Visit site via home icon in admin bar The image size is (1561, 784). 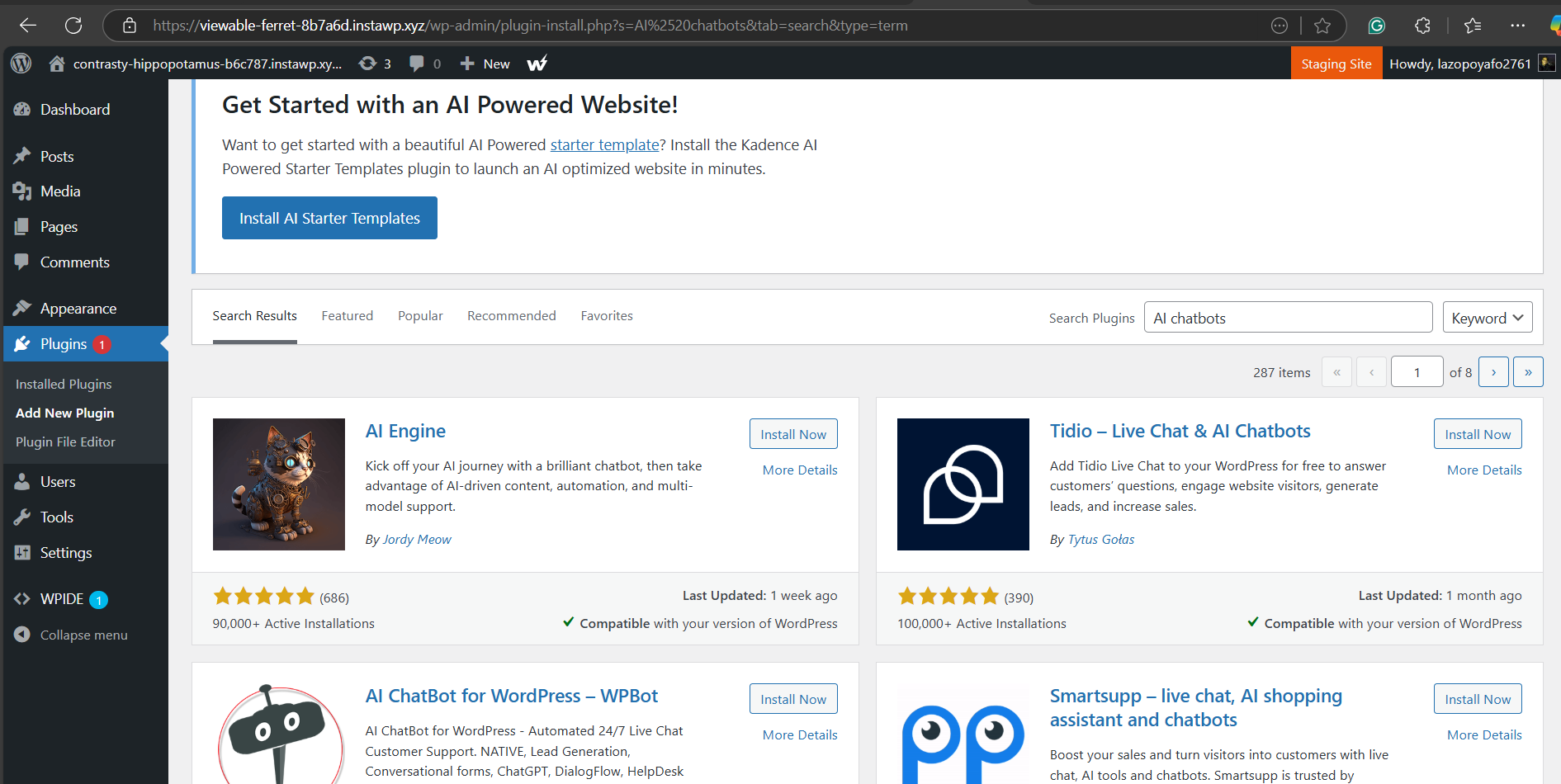(x=57, y=64)
